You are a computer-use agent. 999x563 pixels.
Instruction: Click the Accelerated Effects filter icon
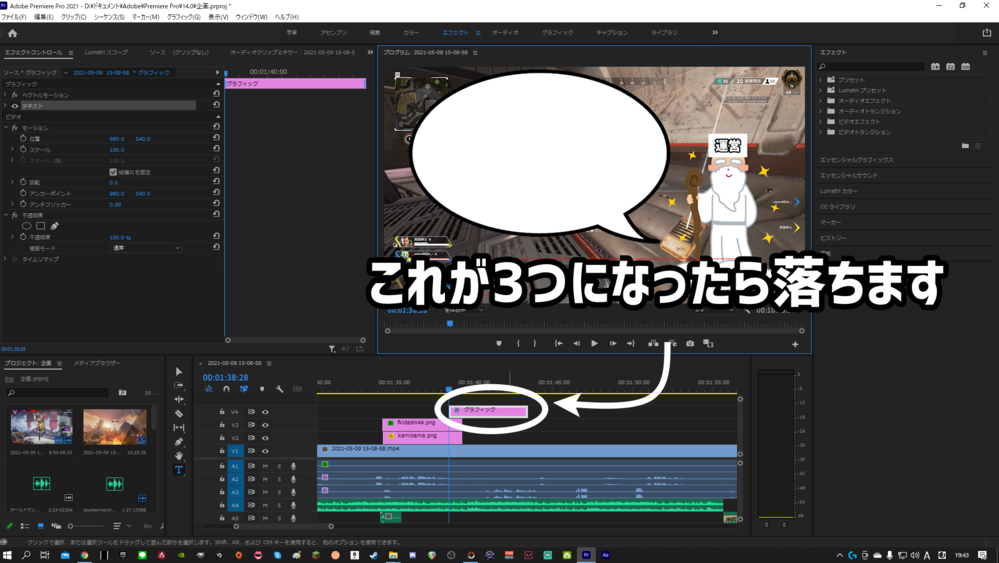tap(935, 66)
